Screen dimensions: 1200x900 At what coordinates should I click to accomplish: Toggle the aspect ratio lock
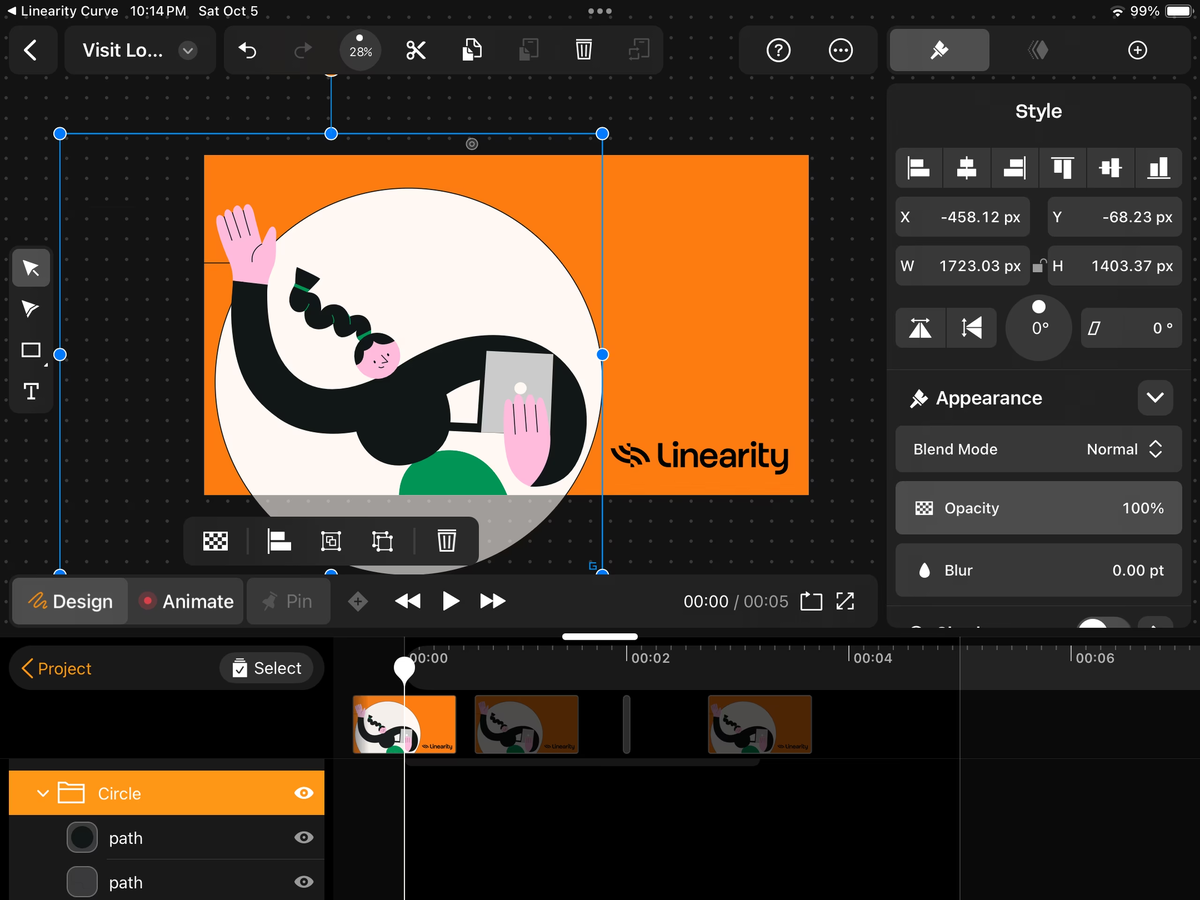(x=1039, y=266)
